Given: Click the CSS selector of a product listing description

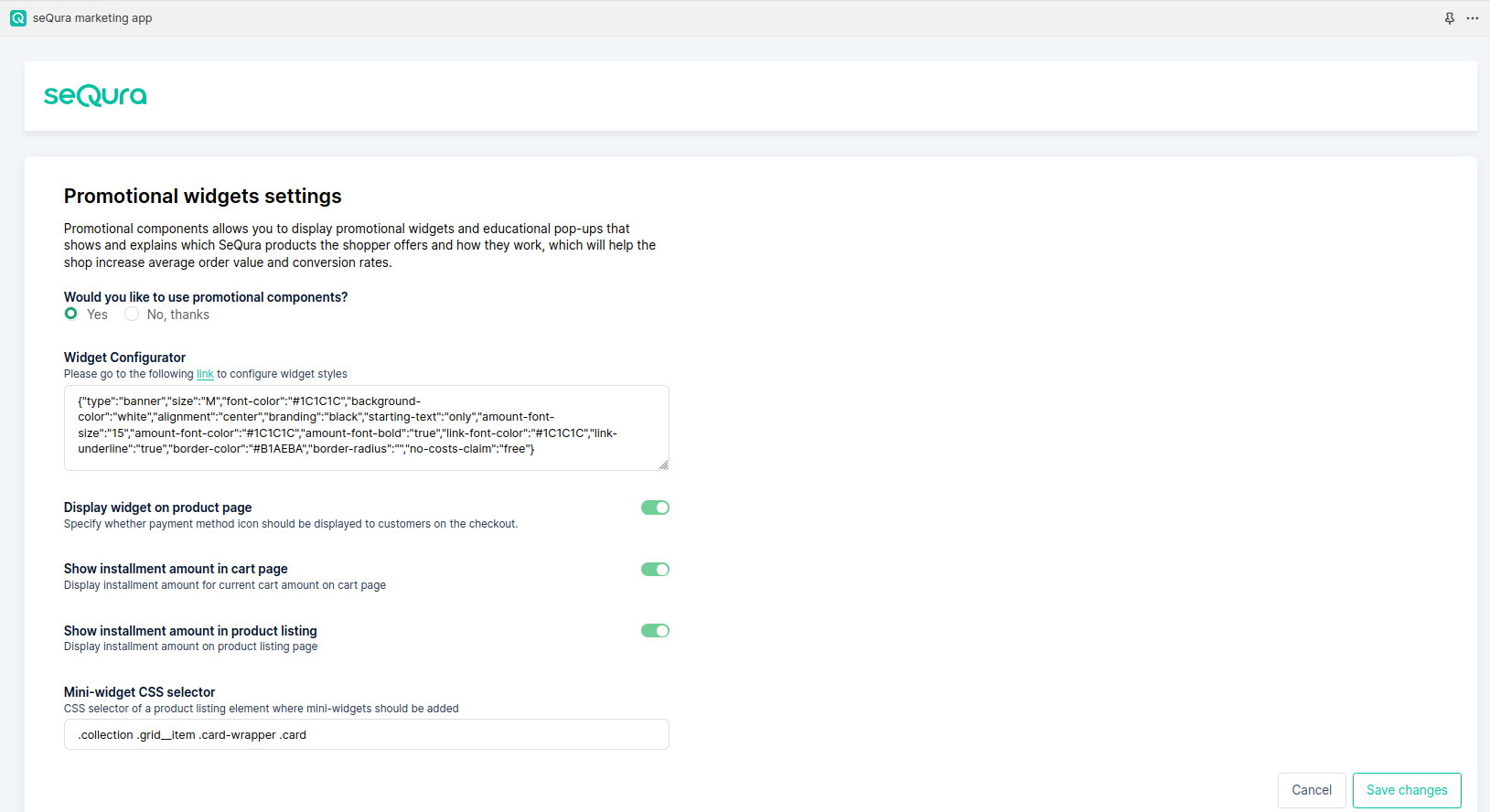Looking at the screenshot, I should 262,709.
